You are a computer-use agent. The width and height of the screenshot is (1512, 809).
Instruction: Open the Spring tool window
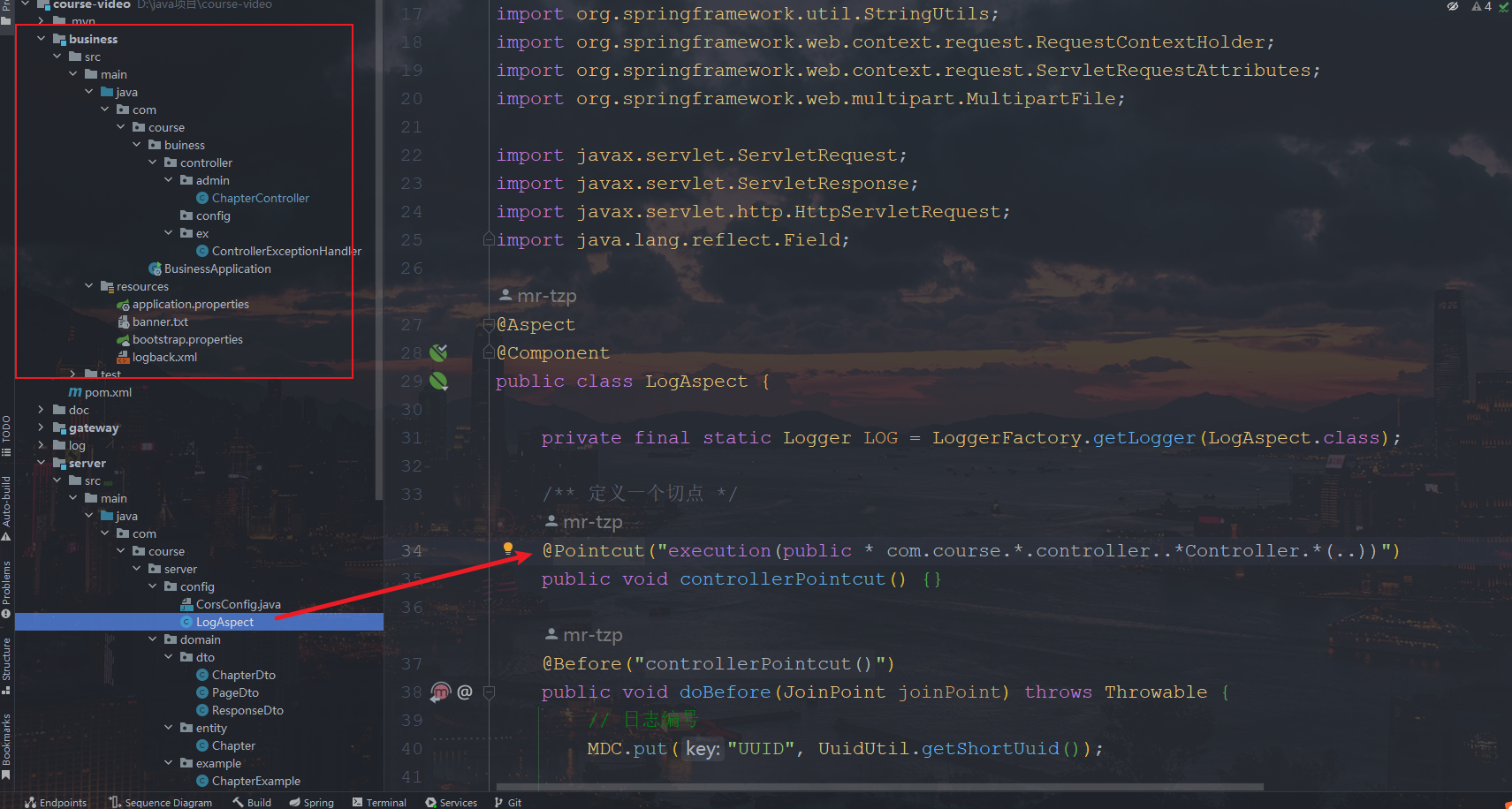click(312, 802)
